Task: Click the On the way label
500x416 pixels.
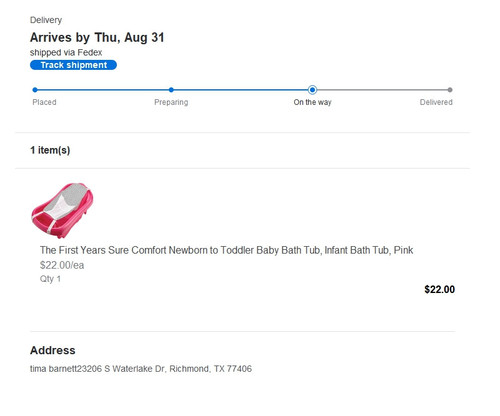Action: point(312,102)
